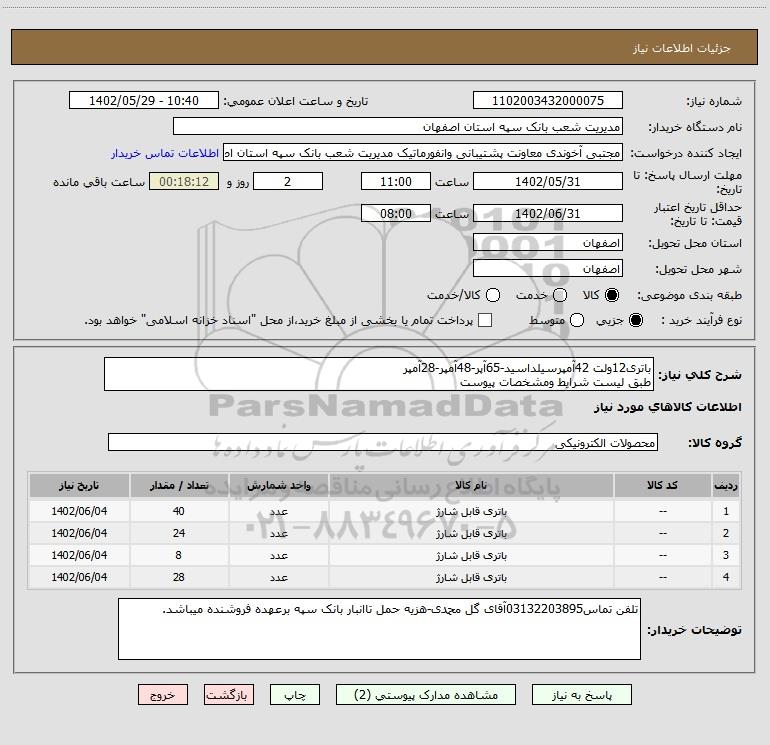Toggle the اسناد خزانه اسلامی payment checkbox
The image size is (770, 745).
[x=485, y=320]
